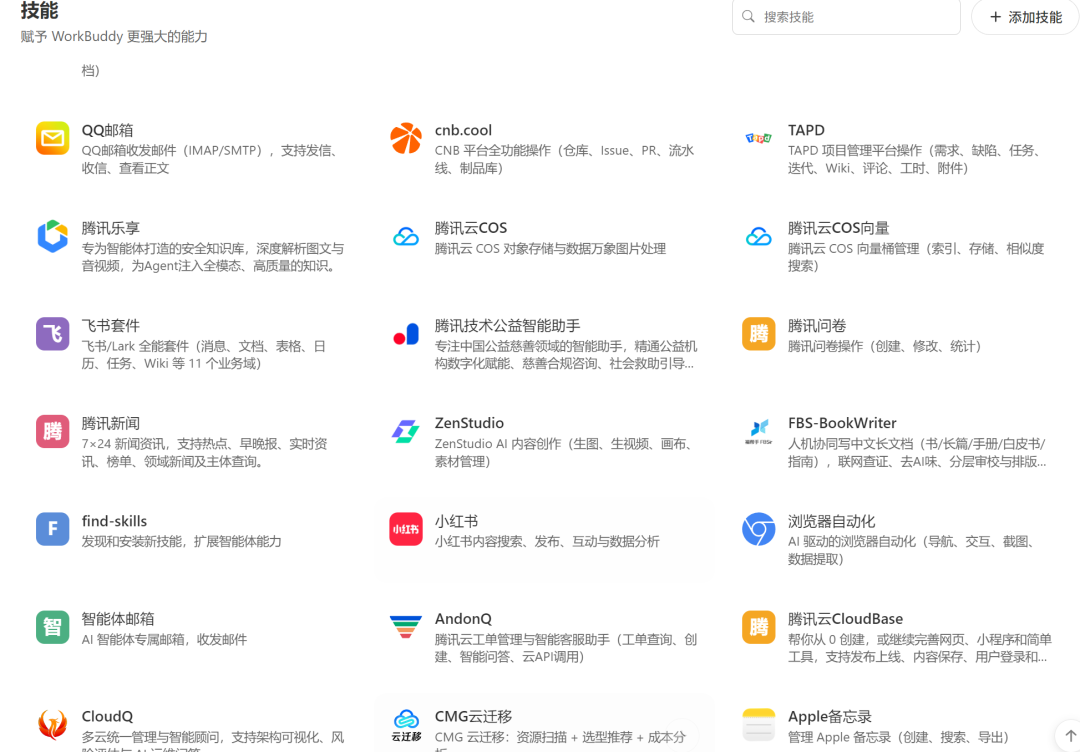Open the 腾讯问卷 survey icon
The height and width of the screenshot is (752, 1080).
pyautogui.click(x=758, y=334)
